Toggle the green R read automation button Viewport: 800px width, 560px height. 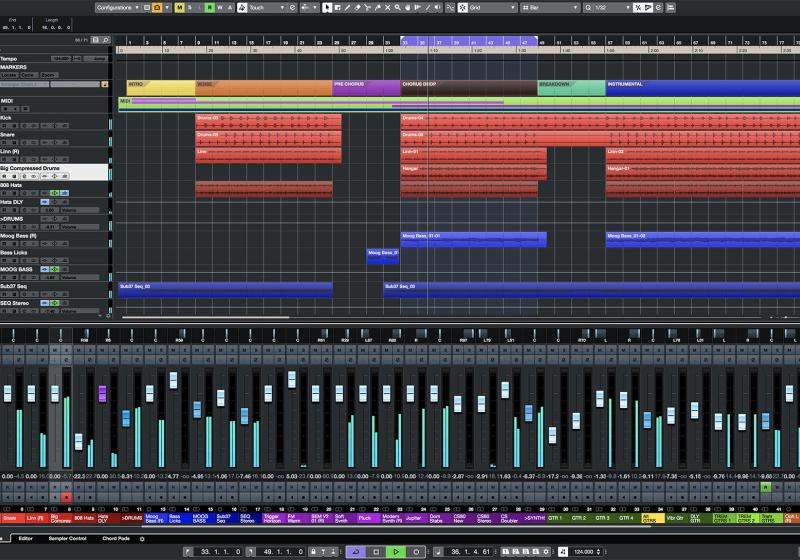208,7
